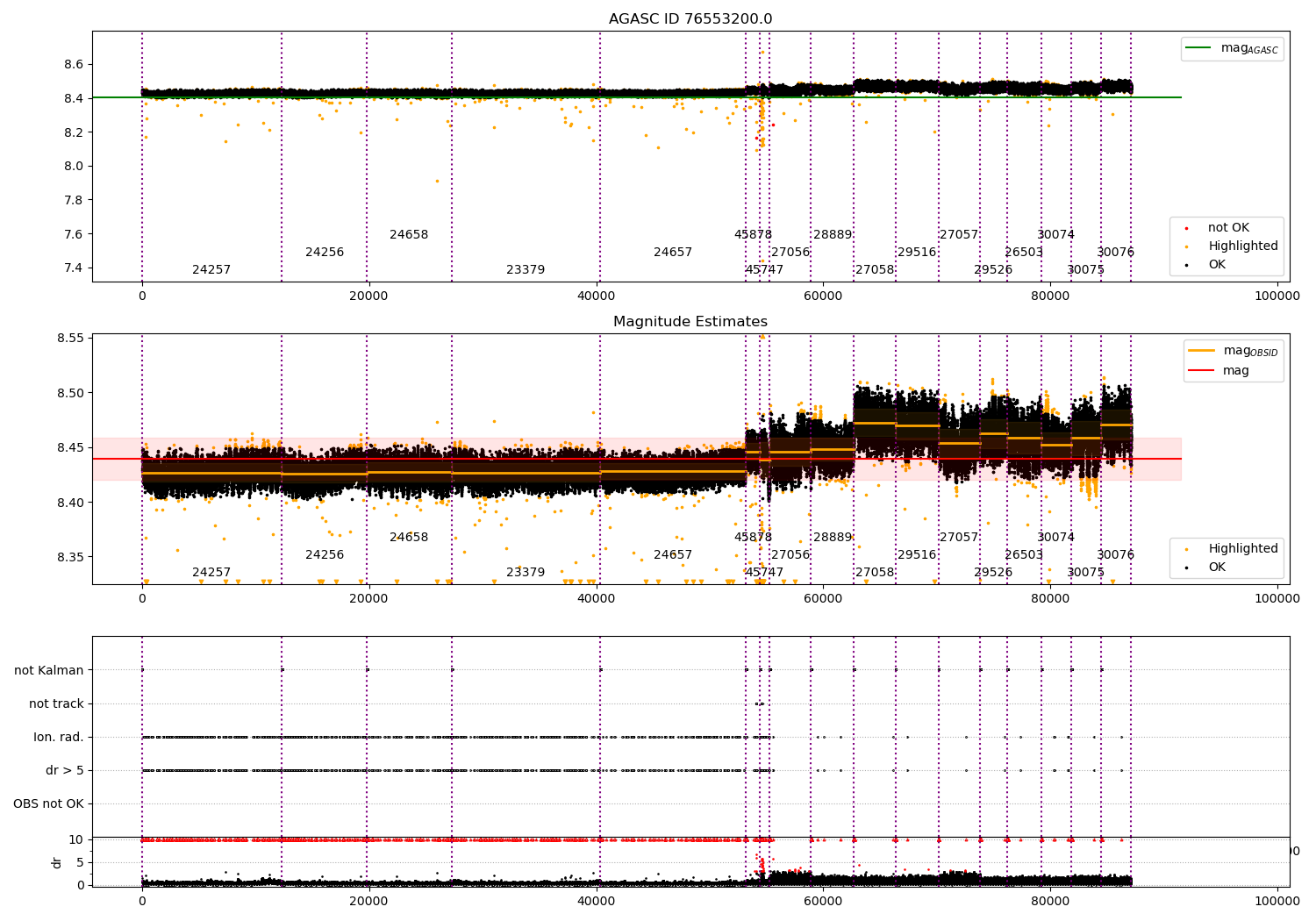Viewport: 1316px width, 921px height.
Task: Click the 'dr > 5' axis label
Action: coord(65,770)
